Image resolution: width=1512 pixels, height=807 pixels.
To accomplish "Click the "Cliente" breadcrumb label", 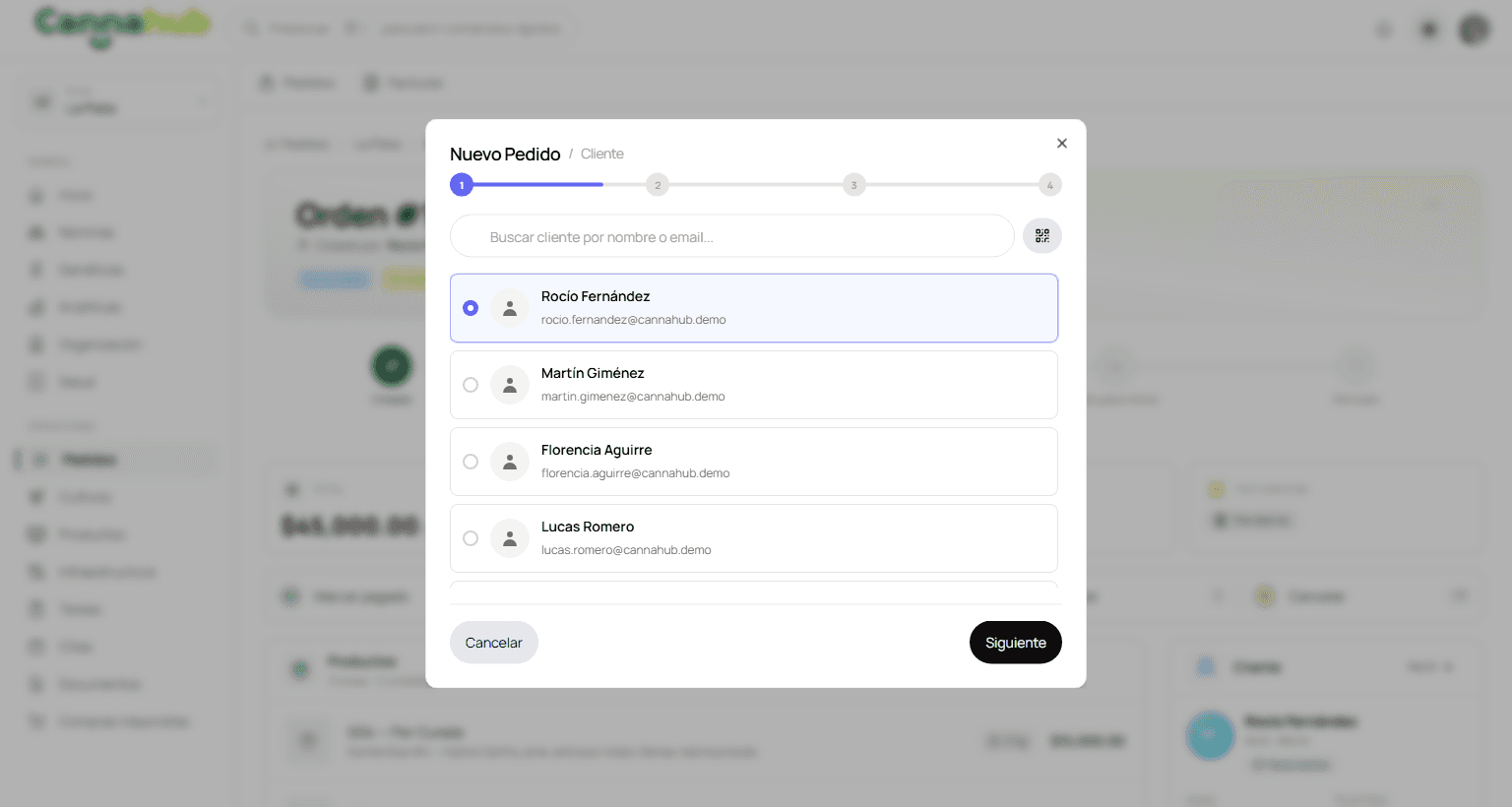I will click(x=602, y=155).
